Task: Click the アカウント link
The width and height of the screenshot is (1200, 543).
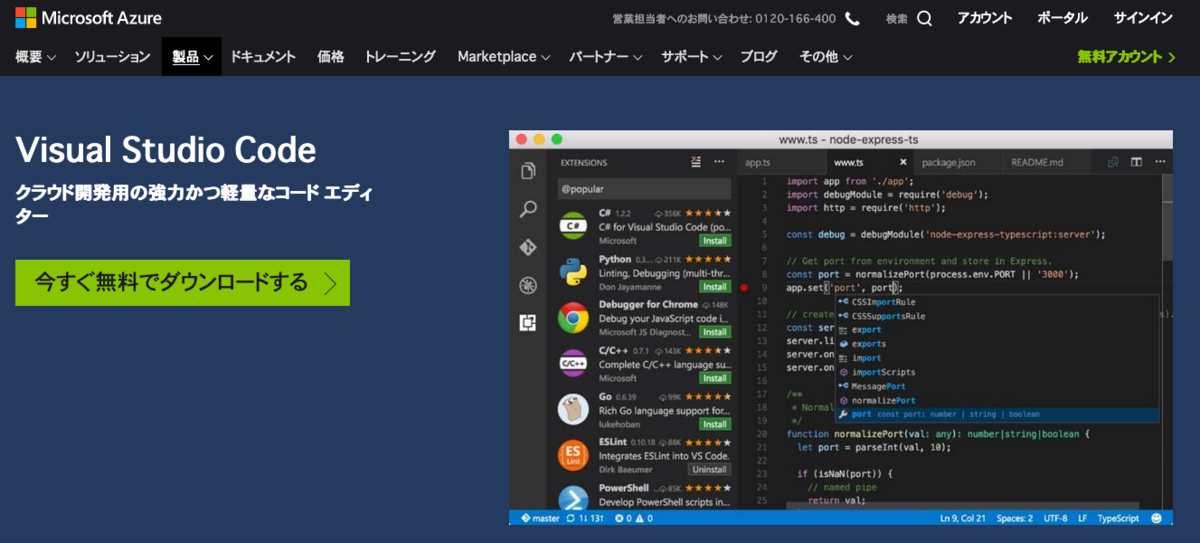Action: click(985, 18)
